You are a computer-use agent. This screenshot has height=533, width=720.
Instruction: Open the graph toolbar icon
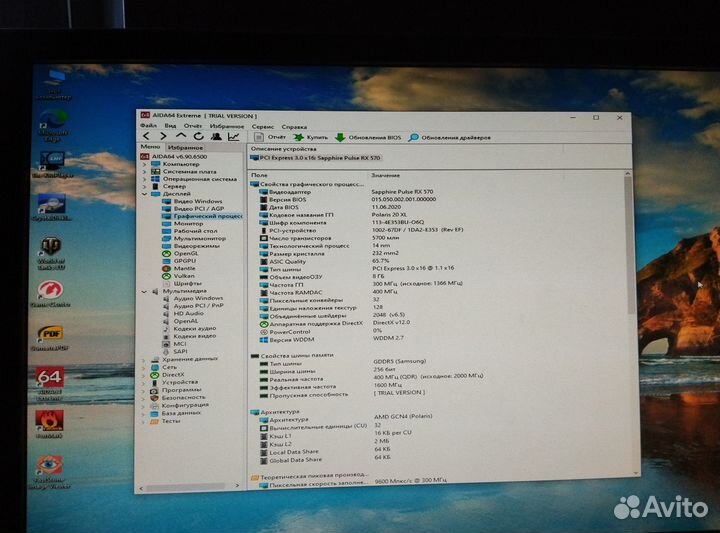click(234, 136)
